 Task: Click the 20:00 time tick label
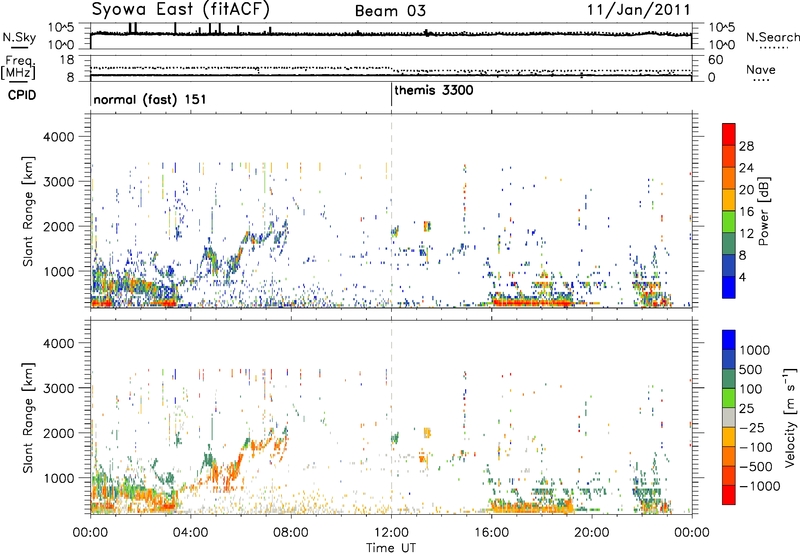(x=592, y=533)
